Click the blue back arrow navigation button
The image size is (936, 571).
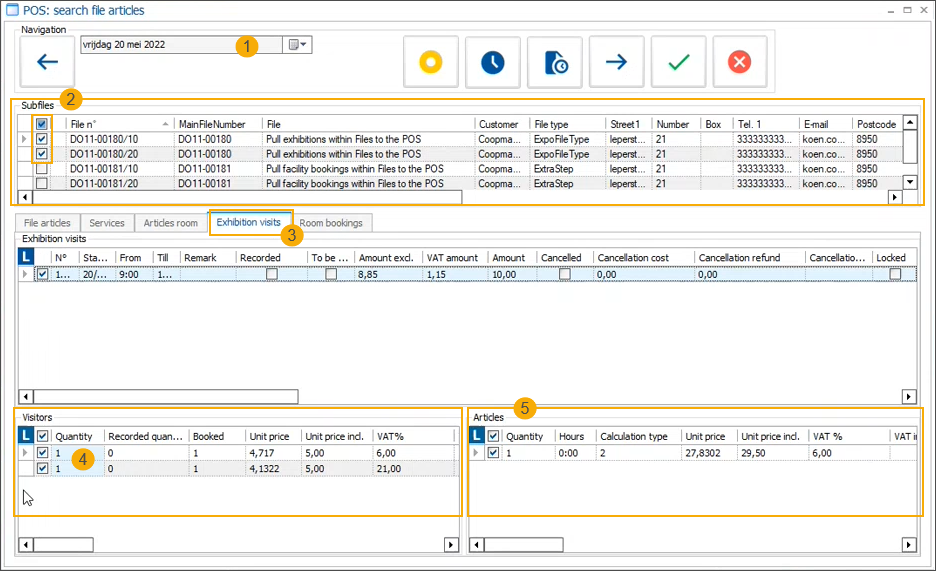(x=47, y=62)
